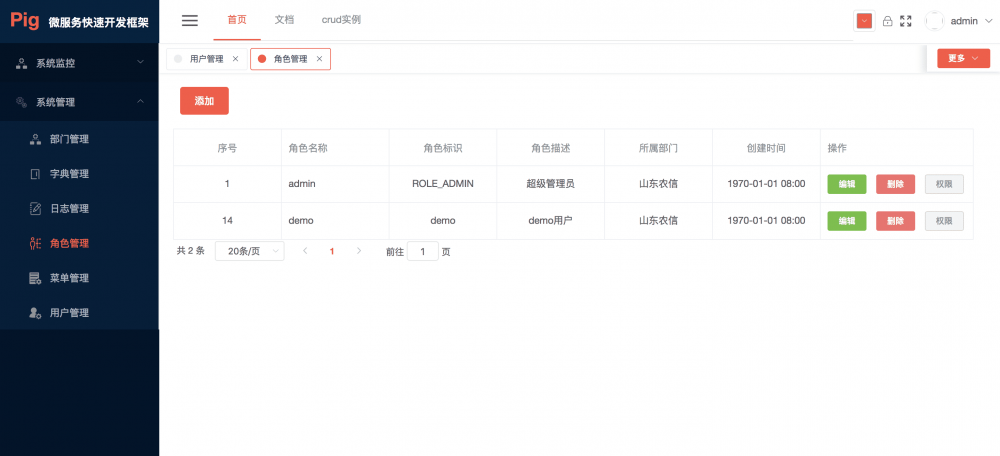This screenshot has width=1000, height=456.
Task: Open the admin user dropdown
Action: click(971, 21)
